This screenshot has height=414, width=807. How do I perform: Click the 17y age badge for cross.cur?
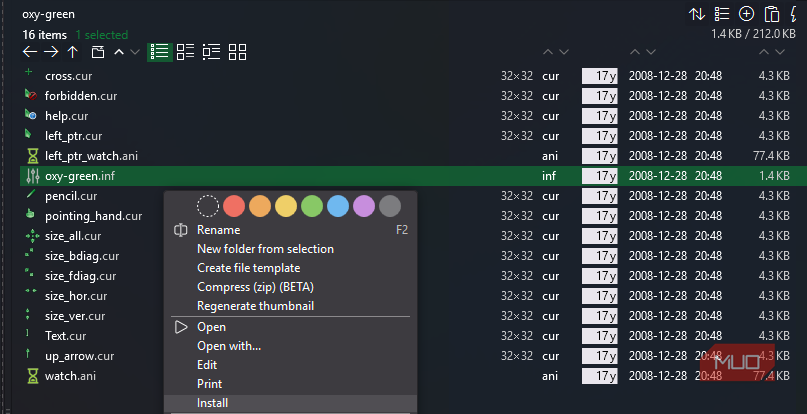(x=600, y=76)
